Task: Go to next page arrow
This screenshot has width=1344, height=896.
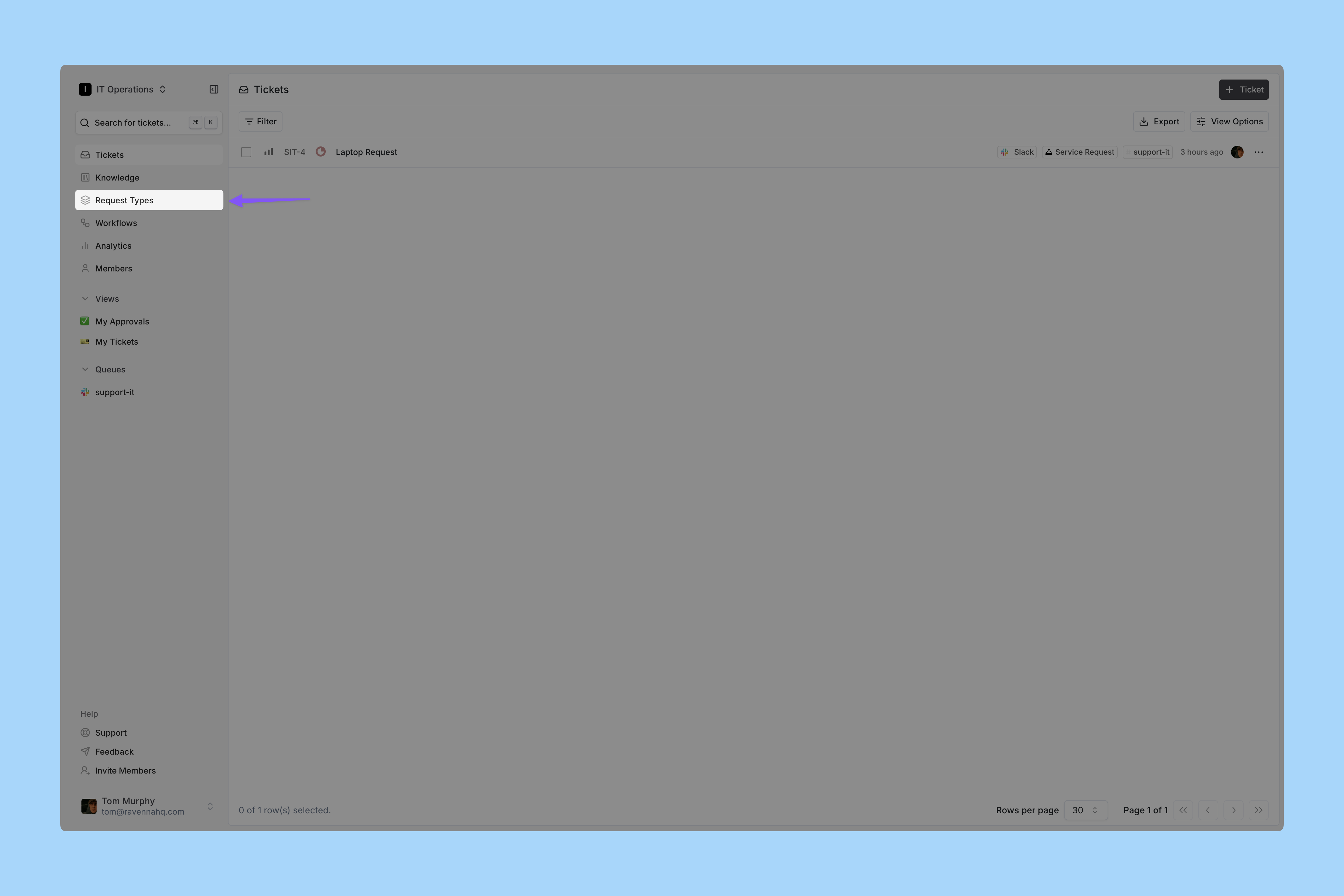Action: pyautogui.click(x=1233, y=810)
